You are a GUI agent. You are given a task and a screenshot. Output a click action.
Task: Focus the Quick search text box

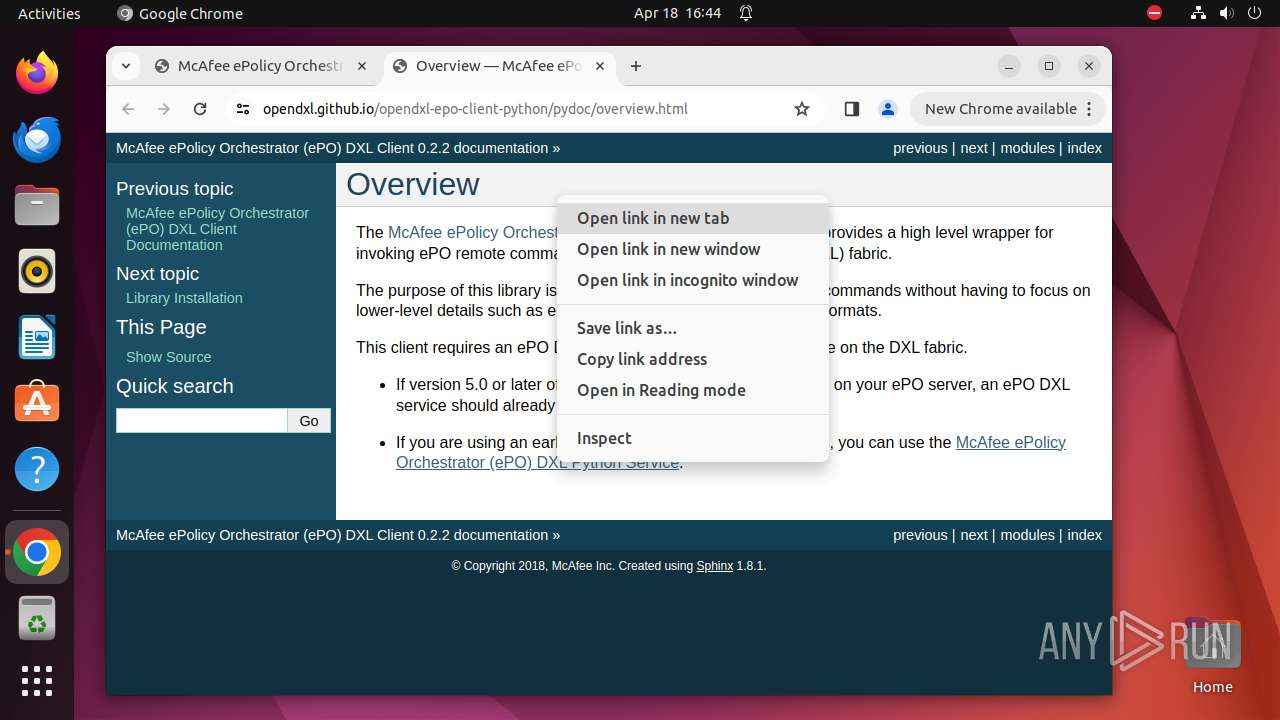pyautogui.click(x=202, y=421)
